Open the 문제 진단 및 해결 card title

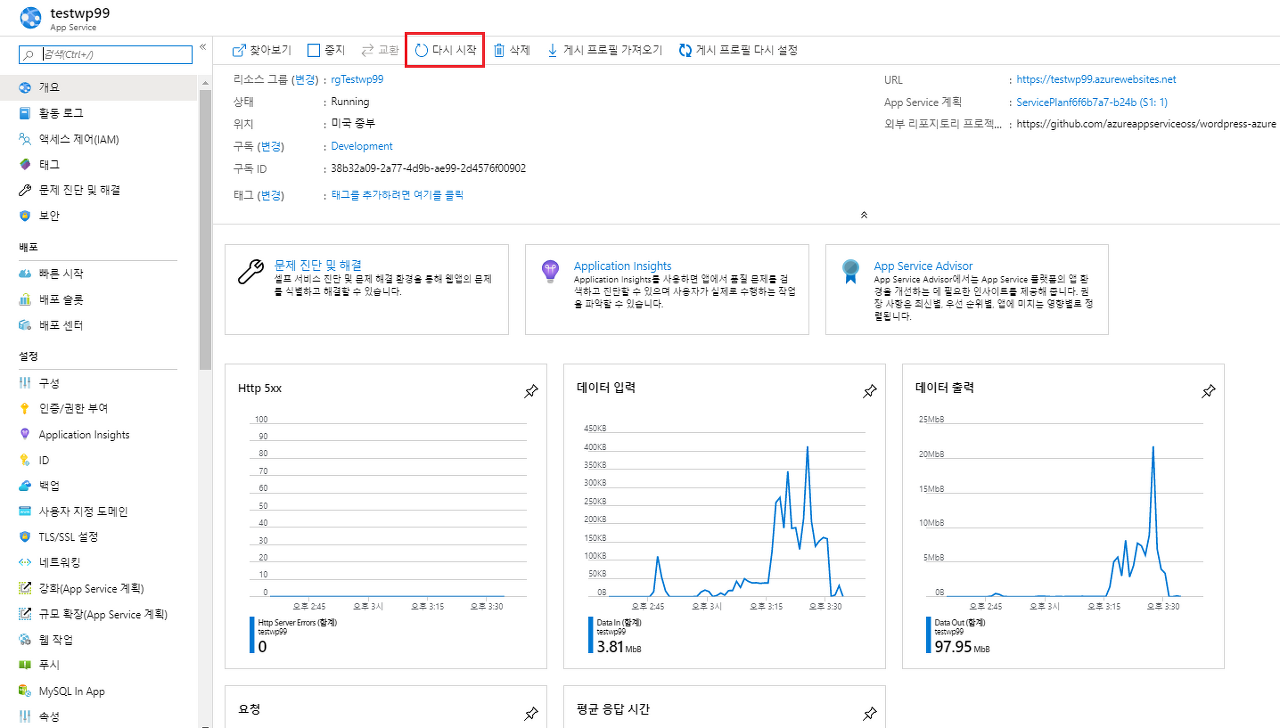click(x=317, y=265)
